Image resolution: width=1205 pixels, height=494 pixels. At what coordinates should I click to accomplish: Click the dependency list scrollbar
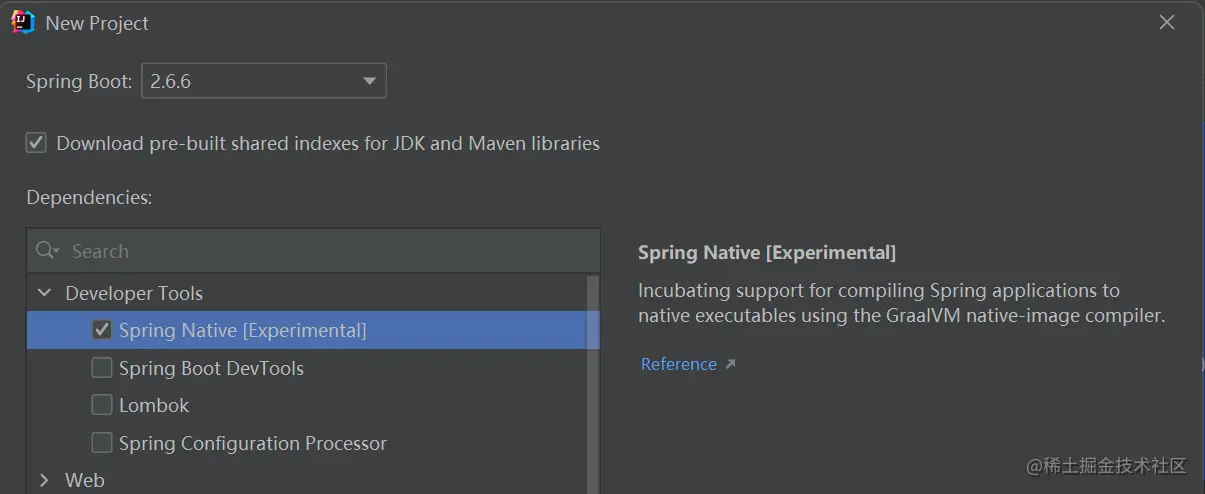pos(593,384)
